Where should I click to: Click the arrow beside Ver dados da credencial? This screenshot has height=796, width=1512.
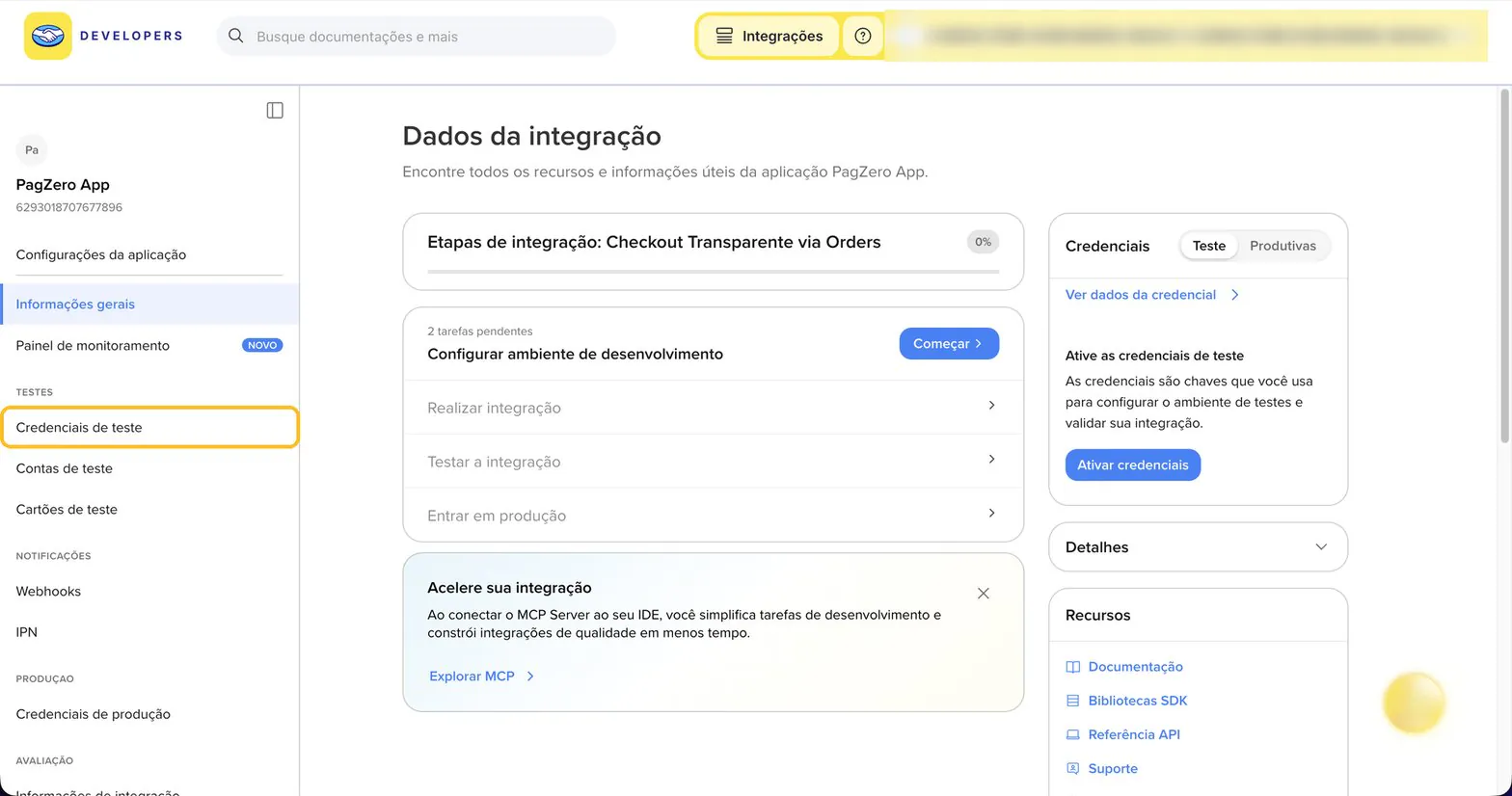[x=1235, y=295]
